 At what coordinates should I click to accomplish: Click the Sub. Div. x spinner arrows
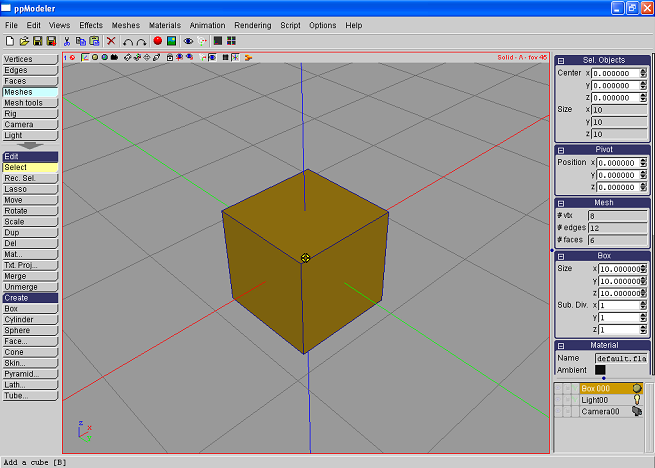click(x=643, y=305)
